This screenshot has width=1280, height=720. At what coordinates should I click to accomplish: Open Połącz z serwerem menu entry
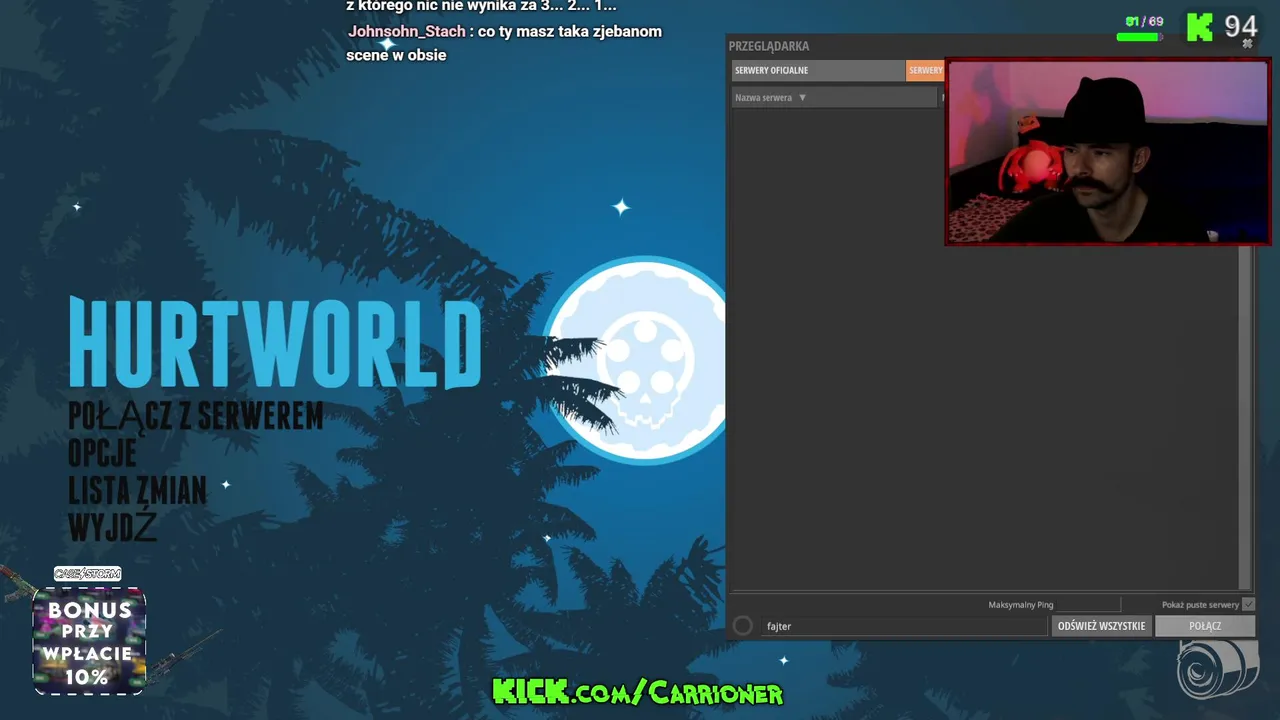pyautogui.click(x=196, y=416)
